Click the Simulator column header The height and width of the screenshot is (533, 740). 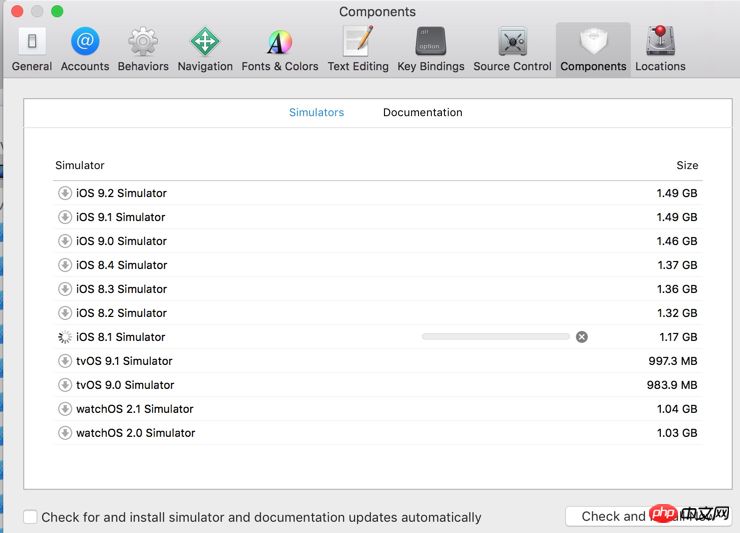coord(80,165)
